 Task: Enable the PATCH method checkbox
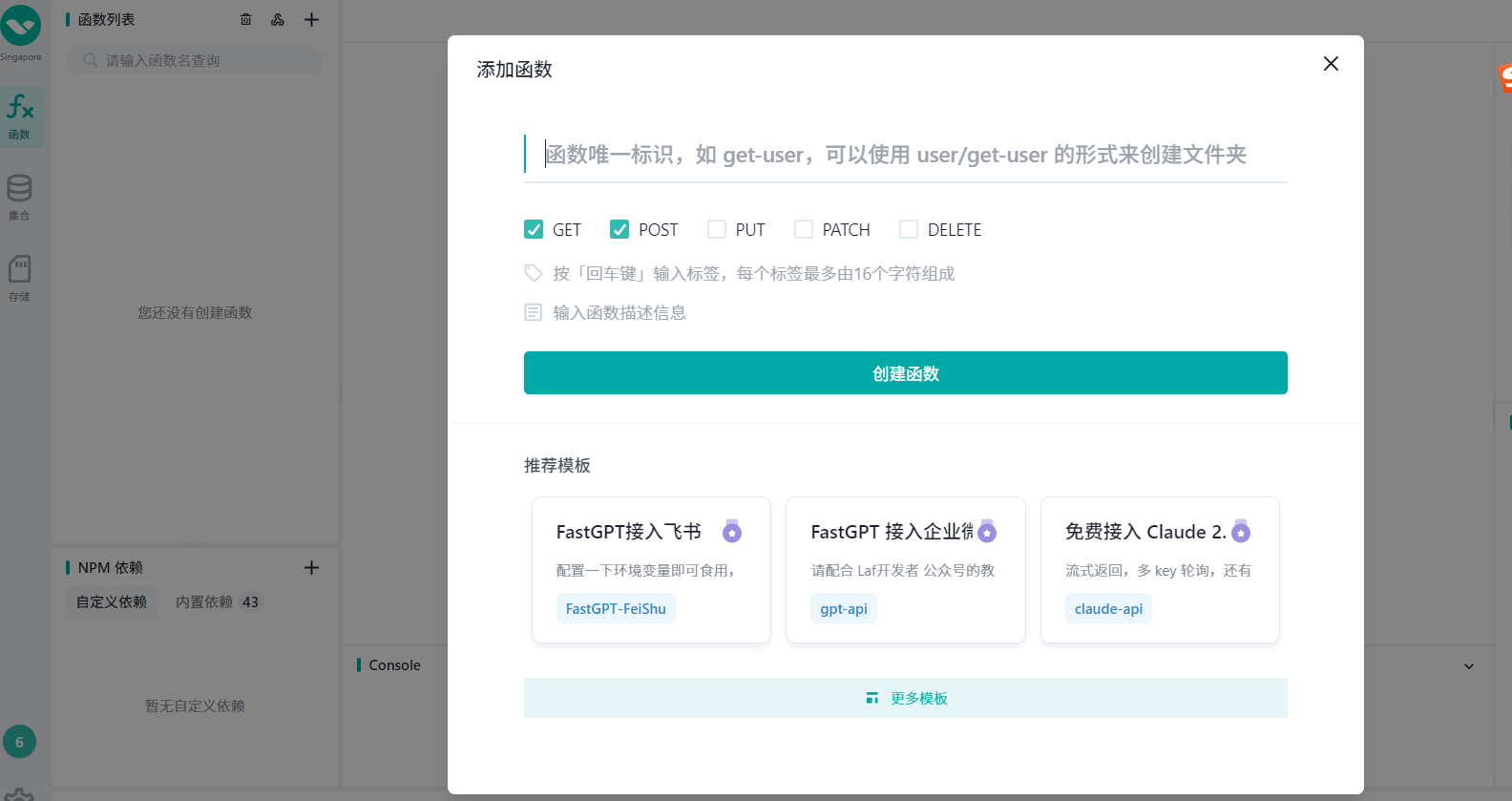[x=804, y=229]
